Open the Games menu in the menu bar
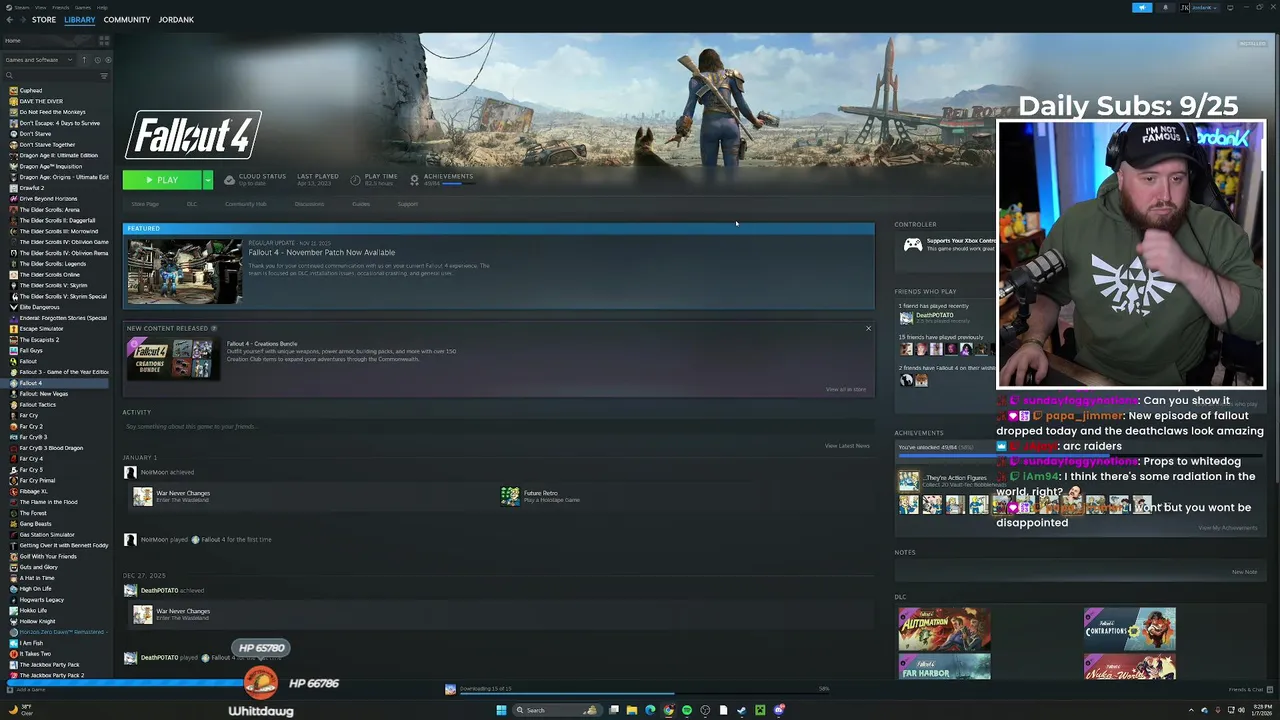Screen dimensions: 1280x720 [82, 7]
